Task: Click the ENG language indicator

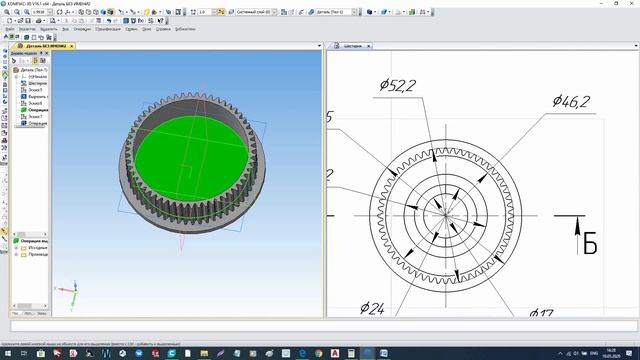Action: click(x=594, y=353)
